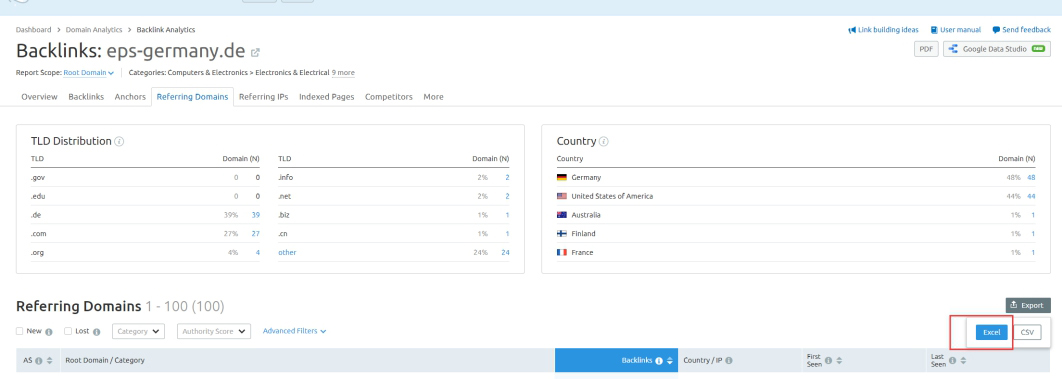This screenshot has width=1062, height=379.
Task: Enable the Lost domains checkbox
Action: 68,331
